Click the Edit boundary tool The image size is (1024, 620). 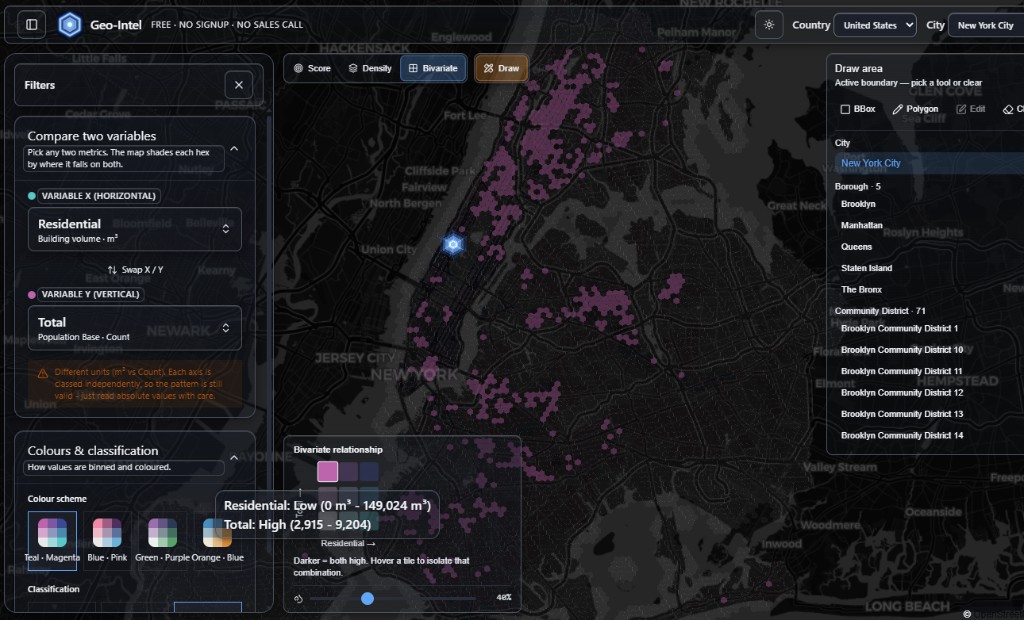971,109
